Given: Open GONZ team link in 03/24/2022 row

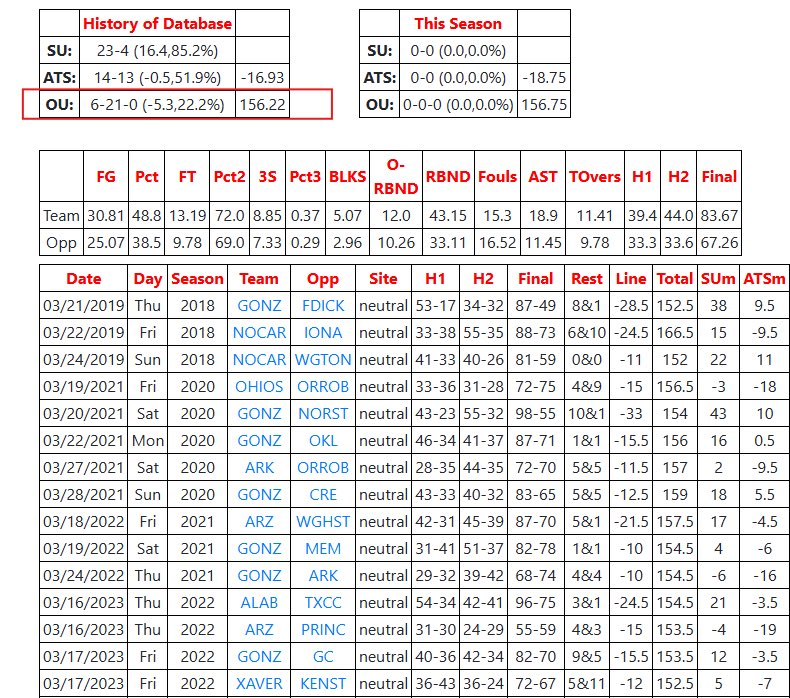Looking at the screenshot, I should click(259, 576).
